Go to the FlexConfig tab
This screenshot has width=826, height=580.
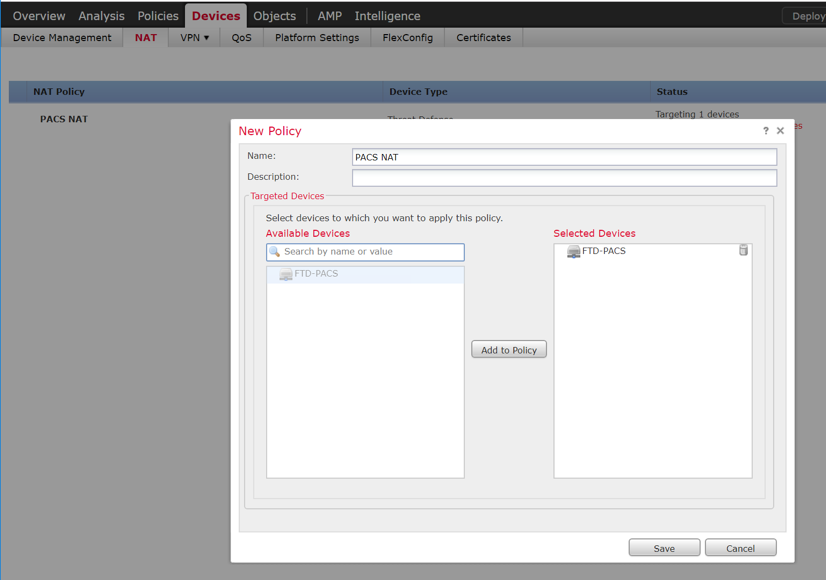click(407, 37)
